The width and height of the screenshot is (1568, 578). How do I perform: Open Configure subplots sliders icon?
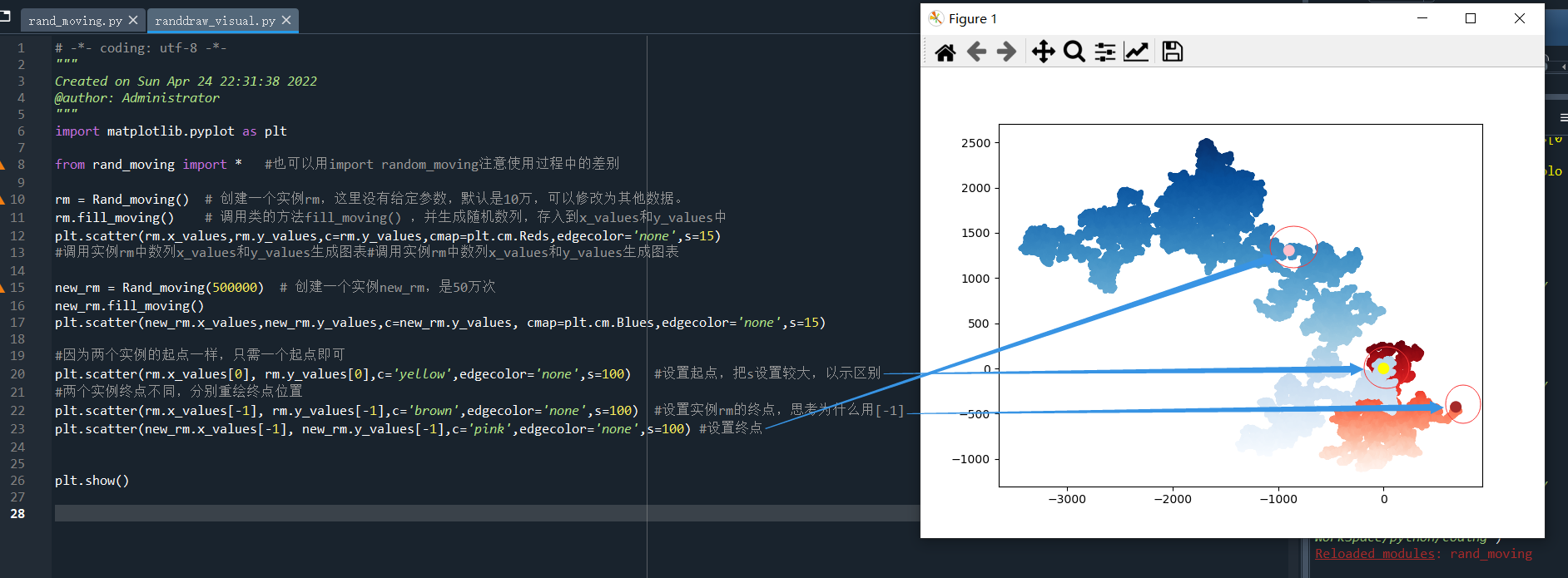[1105, 52]
